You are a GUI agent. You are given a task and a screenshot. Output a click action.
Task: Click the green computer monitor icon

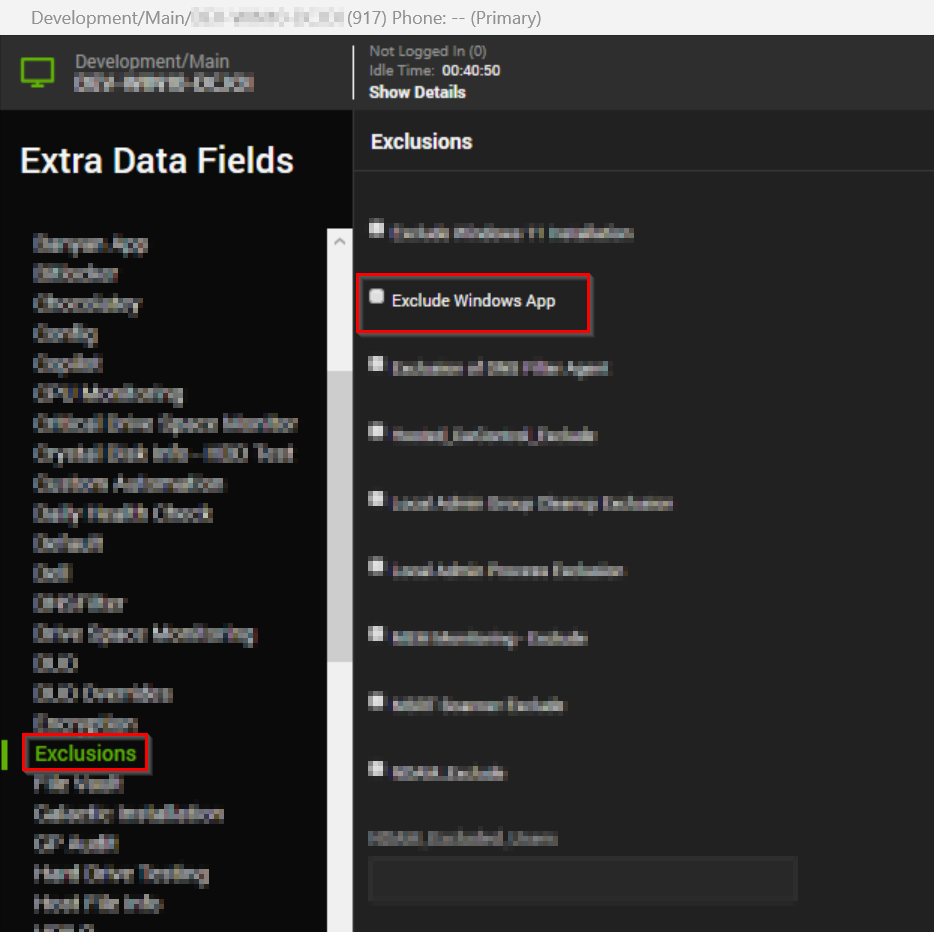click(x=38, y=72)
